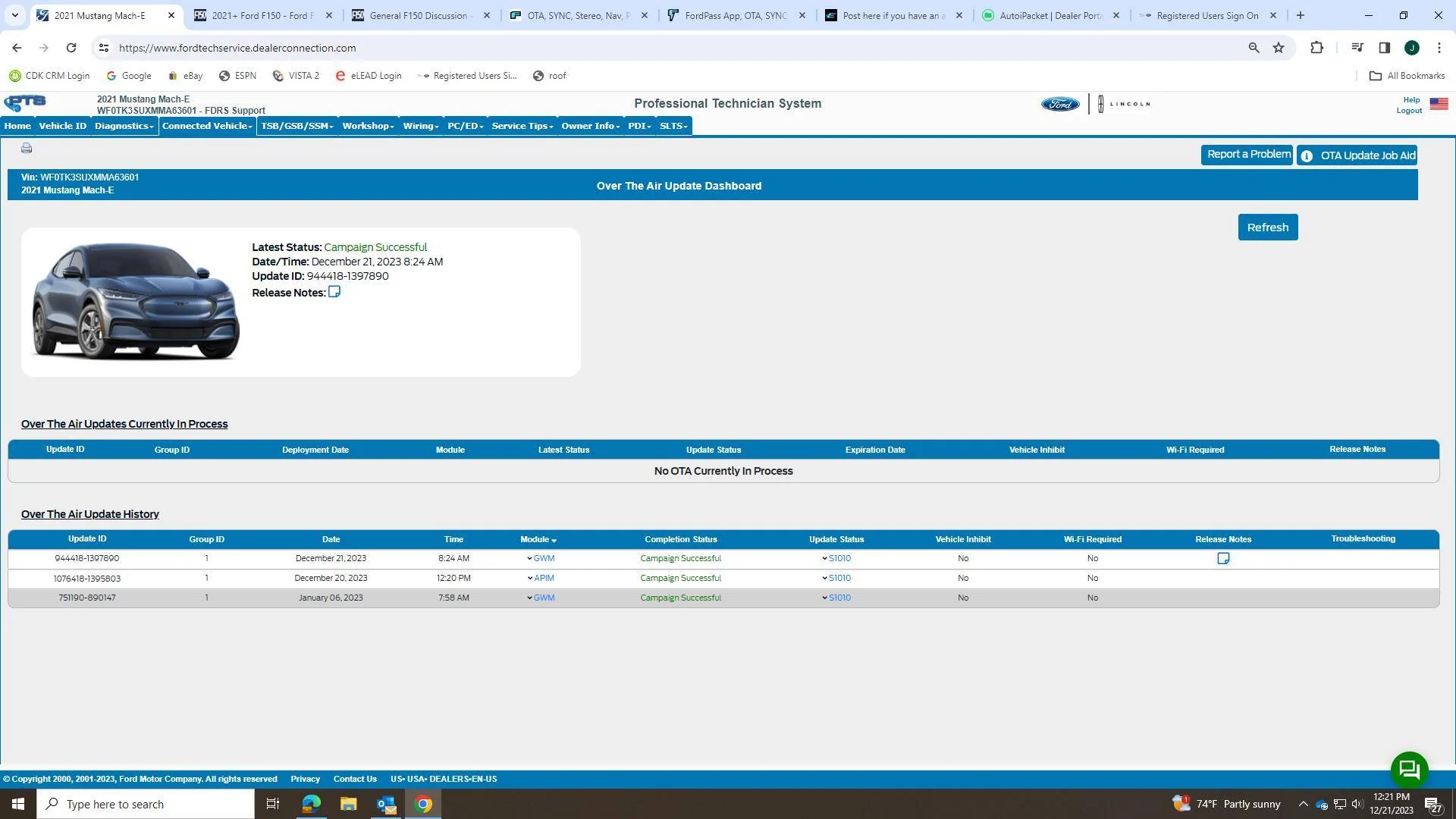This screenshot has width=1456, height=819.
Task: Expand the Diagnostics menu
Action: pyautogui.click(x=124, y=126)
